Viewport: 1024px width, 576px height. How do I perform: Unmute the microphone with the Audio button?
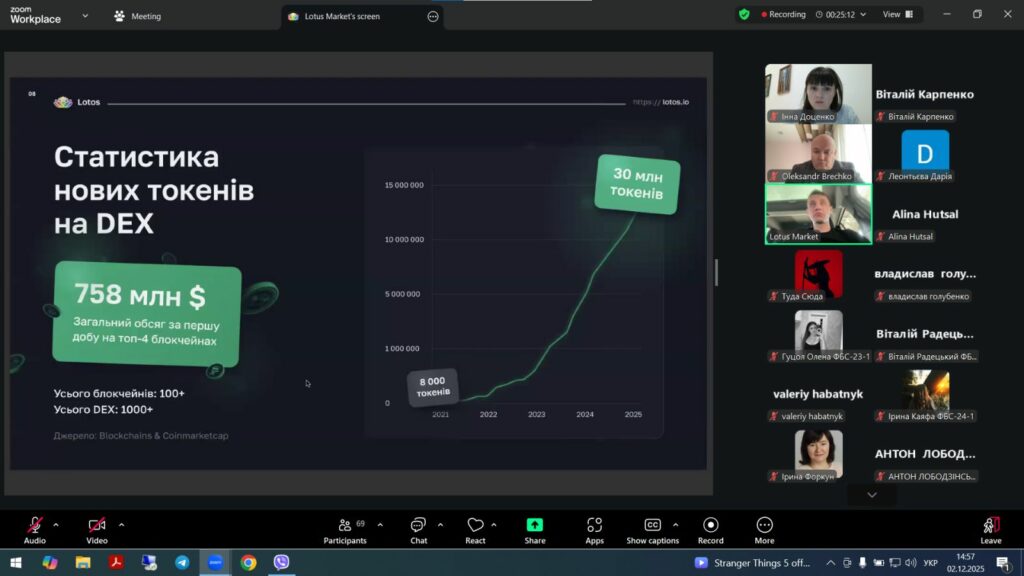[35, 526]
